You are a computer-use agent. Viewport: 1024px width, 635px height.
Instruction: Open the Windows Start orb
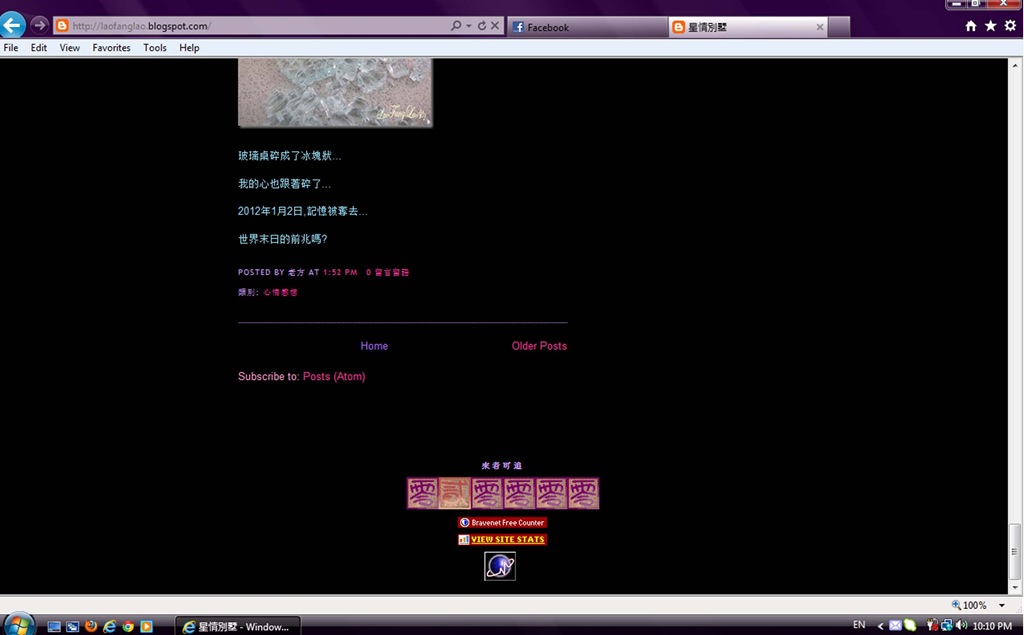pos(18,625)
